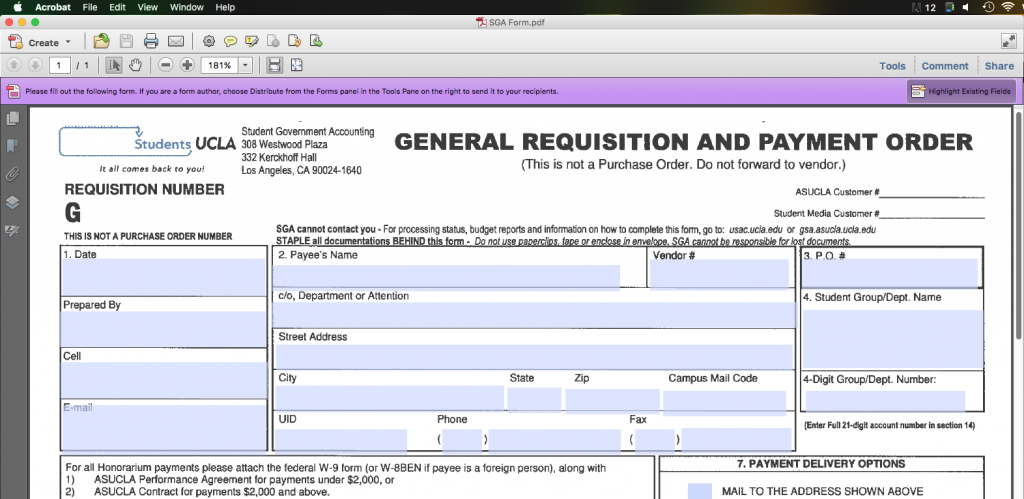Fit one full page to window

pos(296,65)
